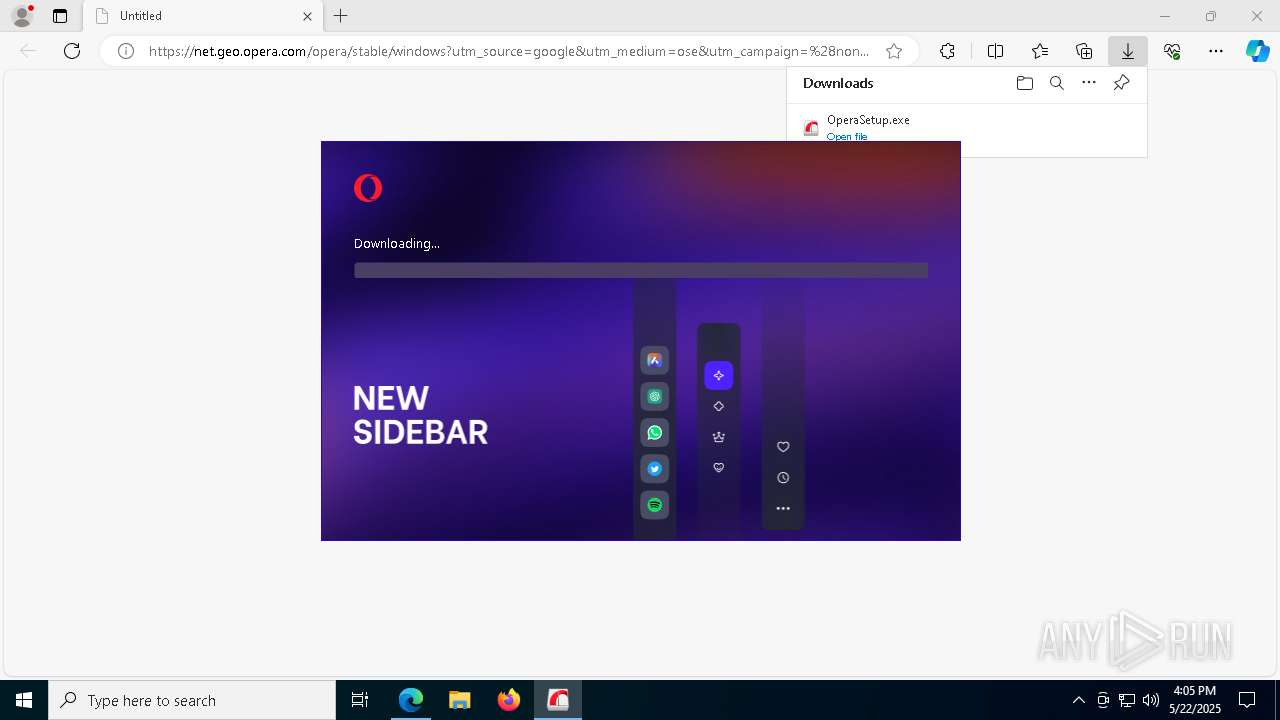
Task: Click the OperaSetup.exe download entry
Action: click(966, 128)
